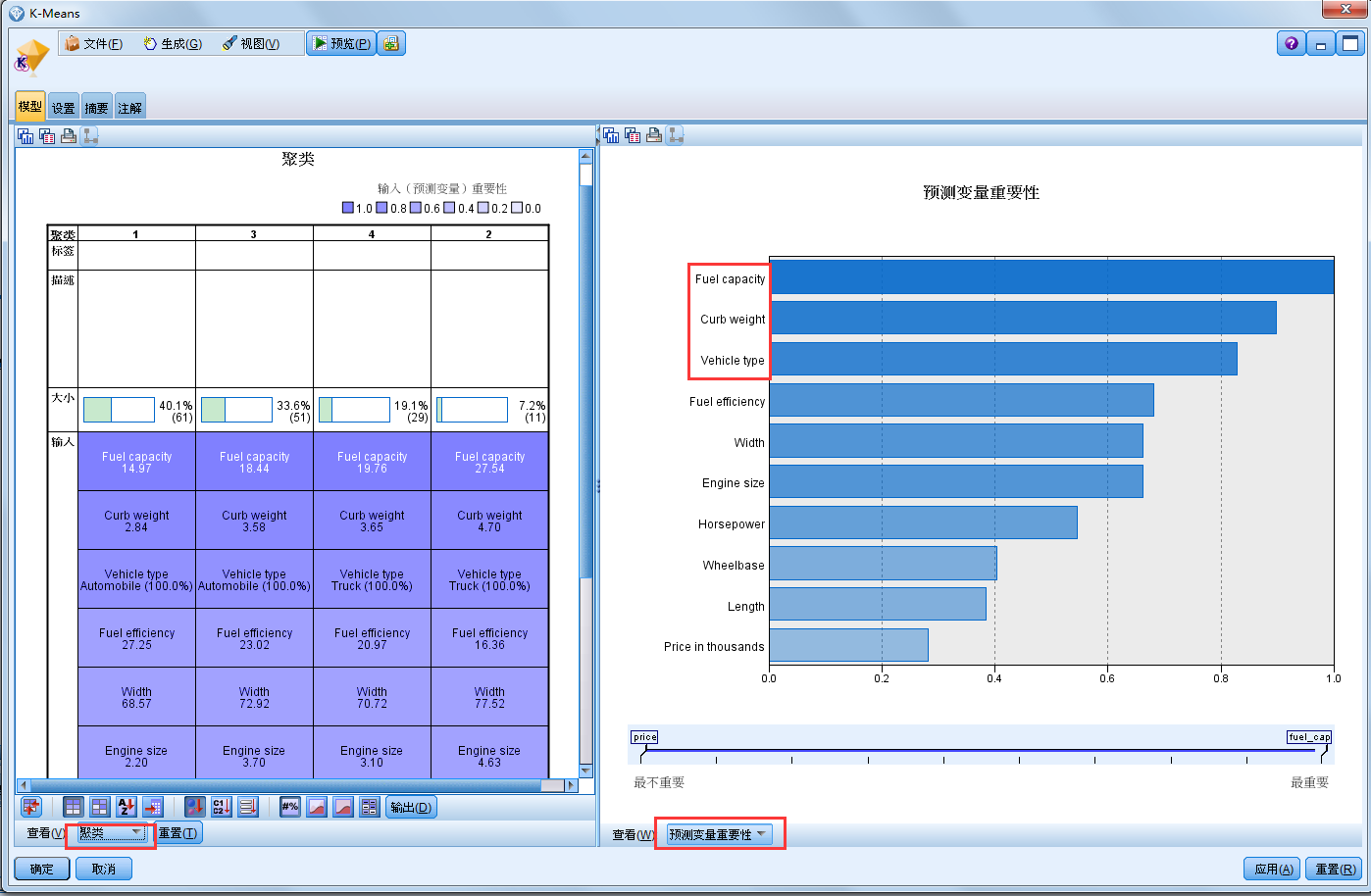This screenshot has width=1371, height=896.
Task: Open the 文件(F) menu
Action: coord(94,44)
